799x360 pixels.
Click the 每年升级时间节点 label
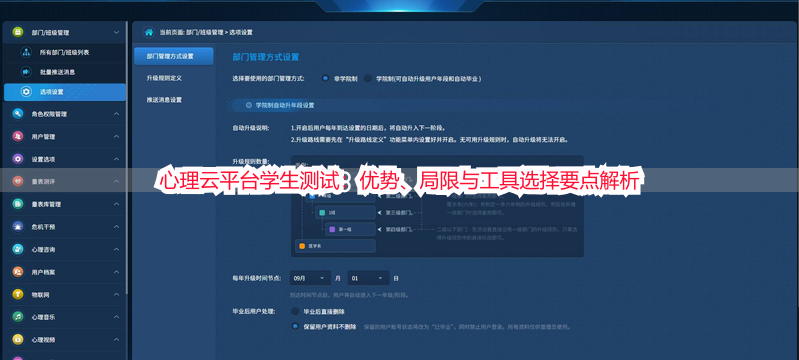pos(257,278)
